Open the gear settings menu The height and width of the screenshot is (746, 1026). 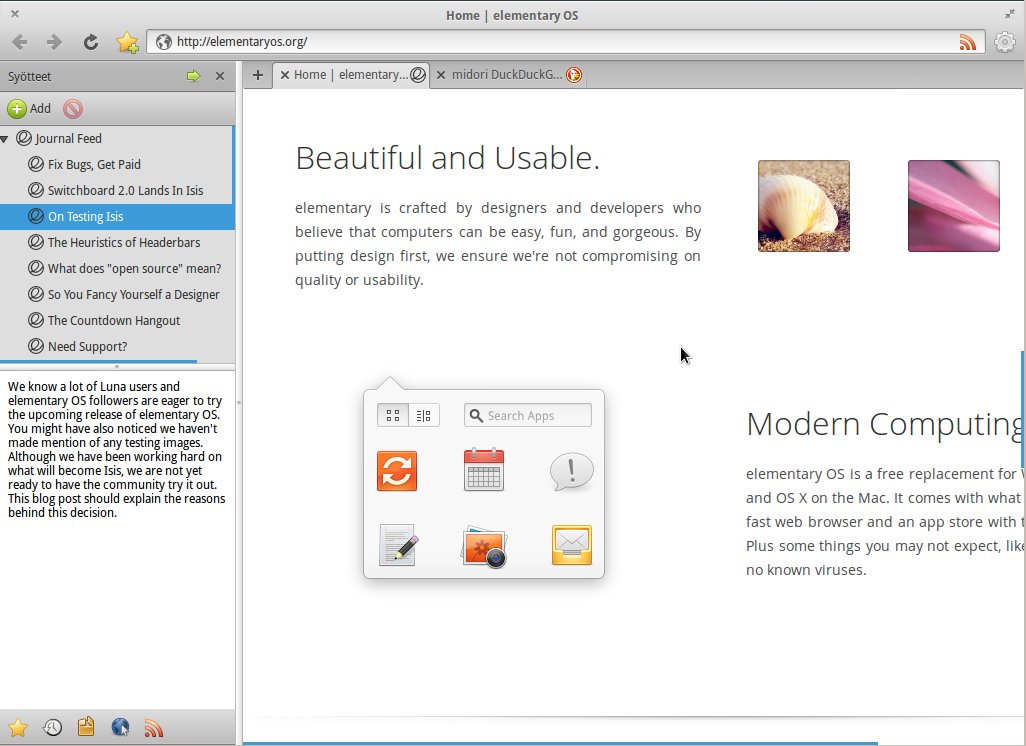tap(1004, 42)
